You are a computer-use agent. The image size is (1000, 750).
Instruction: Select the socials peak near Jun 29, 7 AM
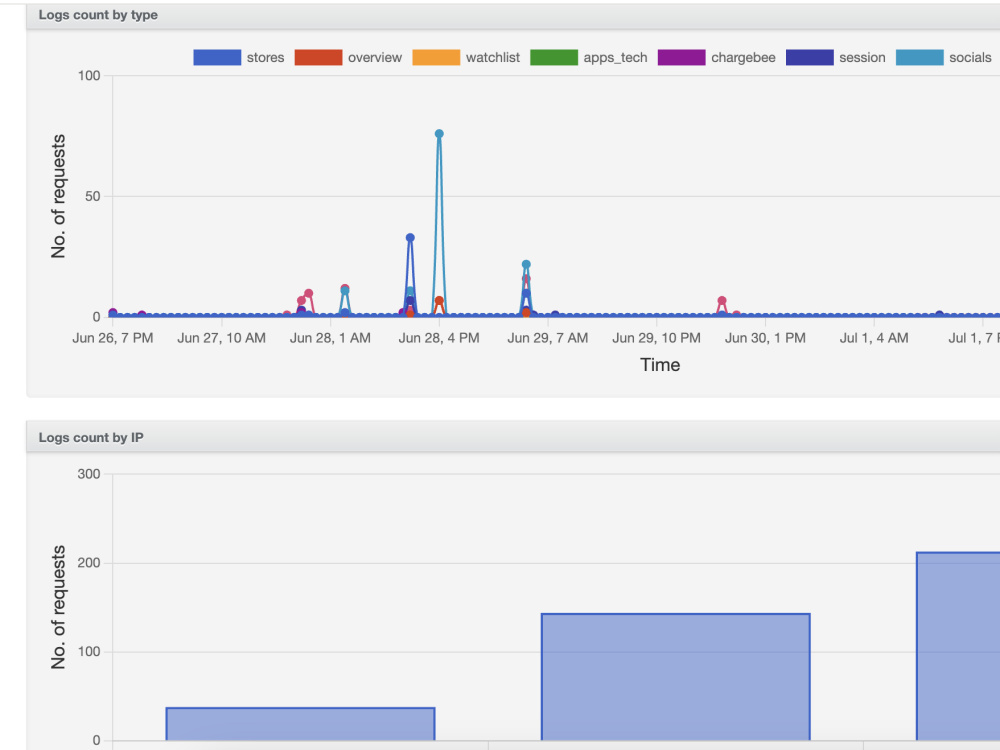pyautogui.click(x=526, y=265)
